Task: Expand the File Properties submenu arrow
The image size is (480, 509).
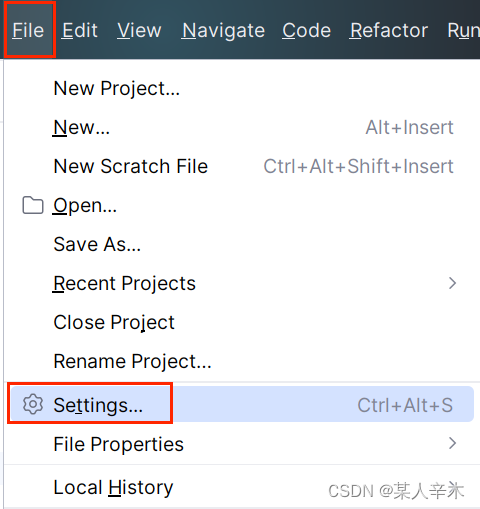Action: tap(452, 443)
